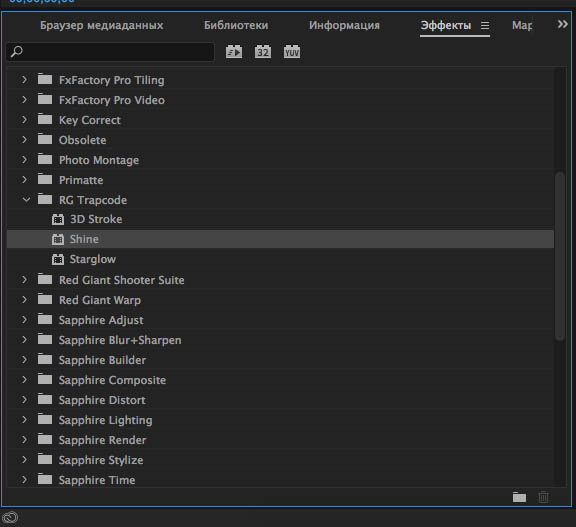
Task: Switch to Информация tab
Action: pyautogui.click(x=344, y=25)
